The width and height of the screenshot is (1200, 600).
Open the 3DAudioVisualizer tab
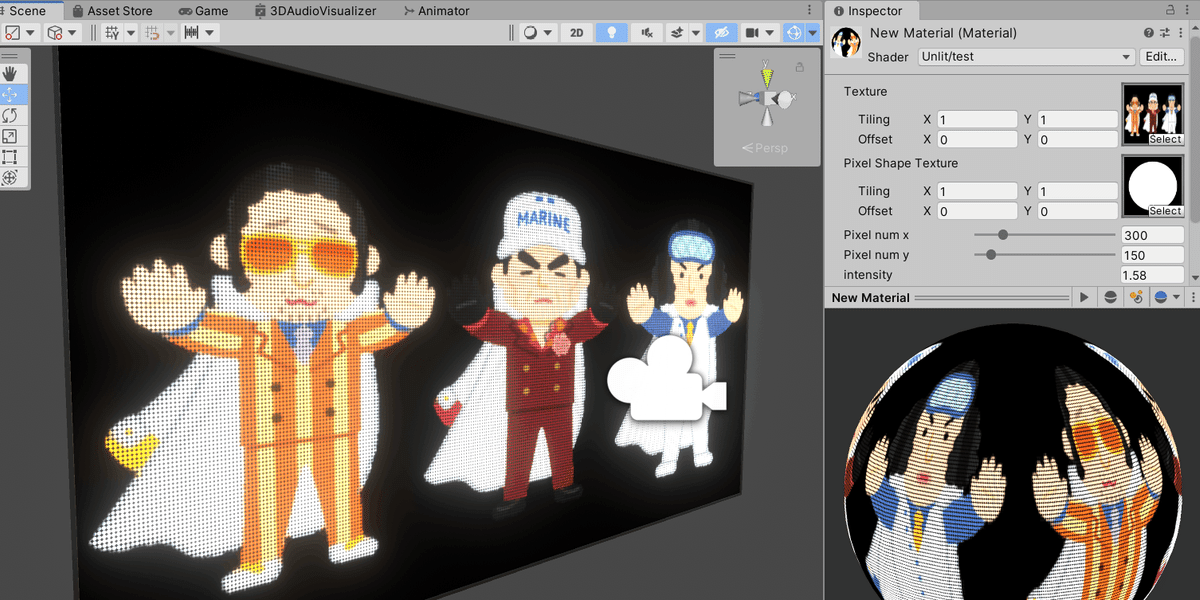coord(314,11)
